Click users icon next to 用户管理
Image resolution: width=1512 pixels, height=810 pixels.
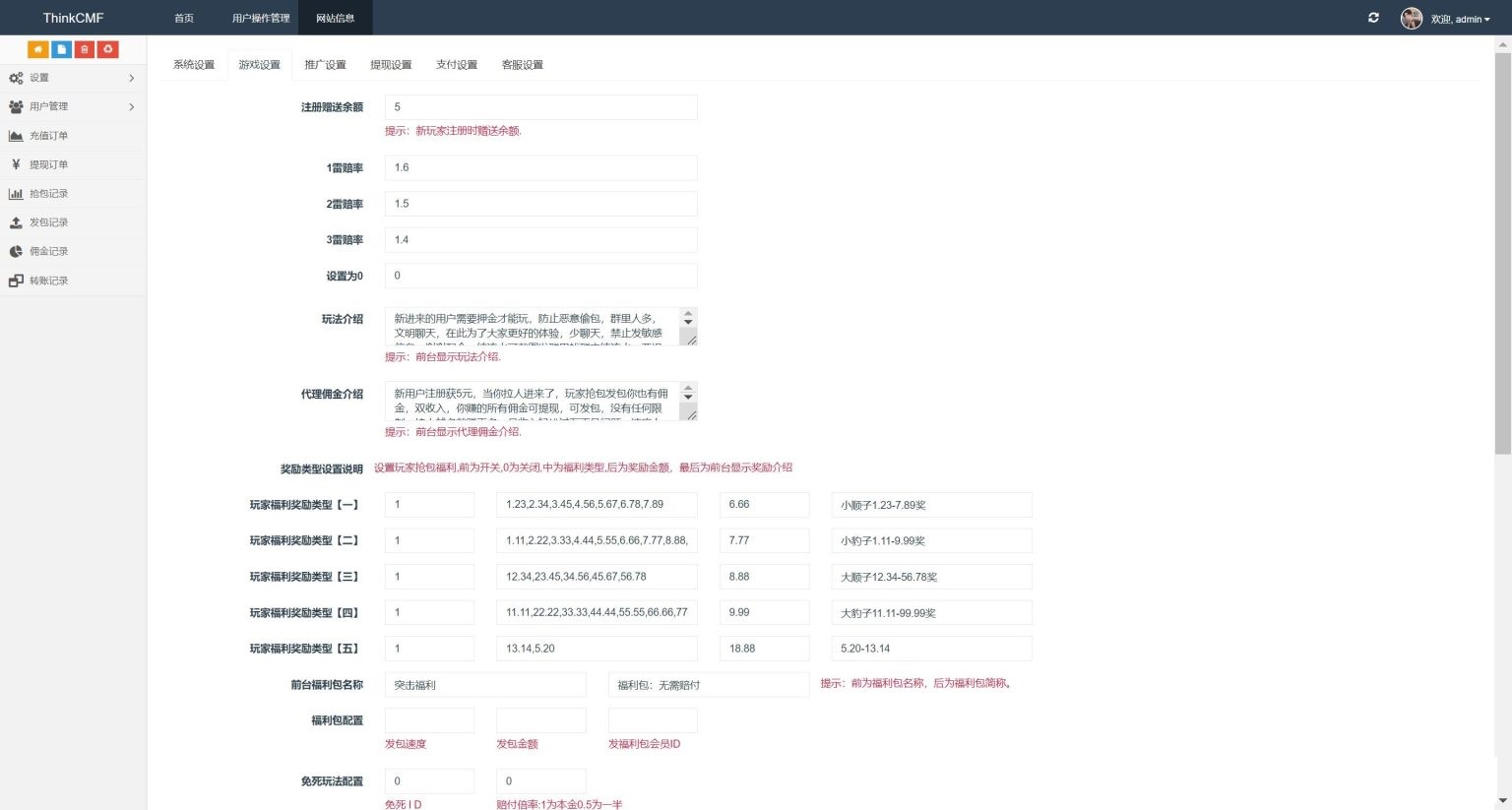coord(16,106)
